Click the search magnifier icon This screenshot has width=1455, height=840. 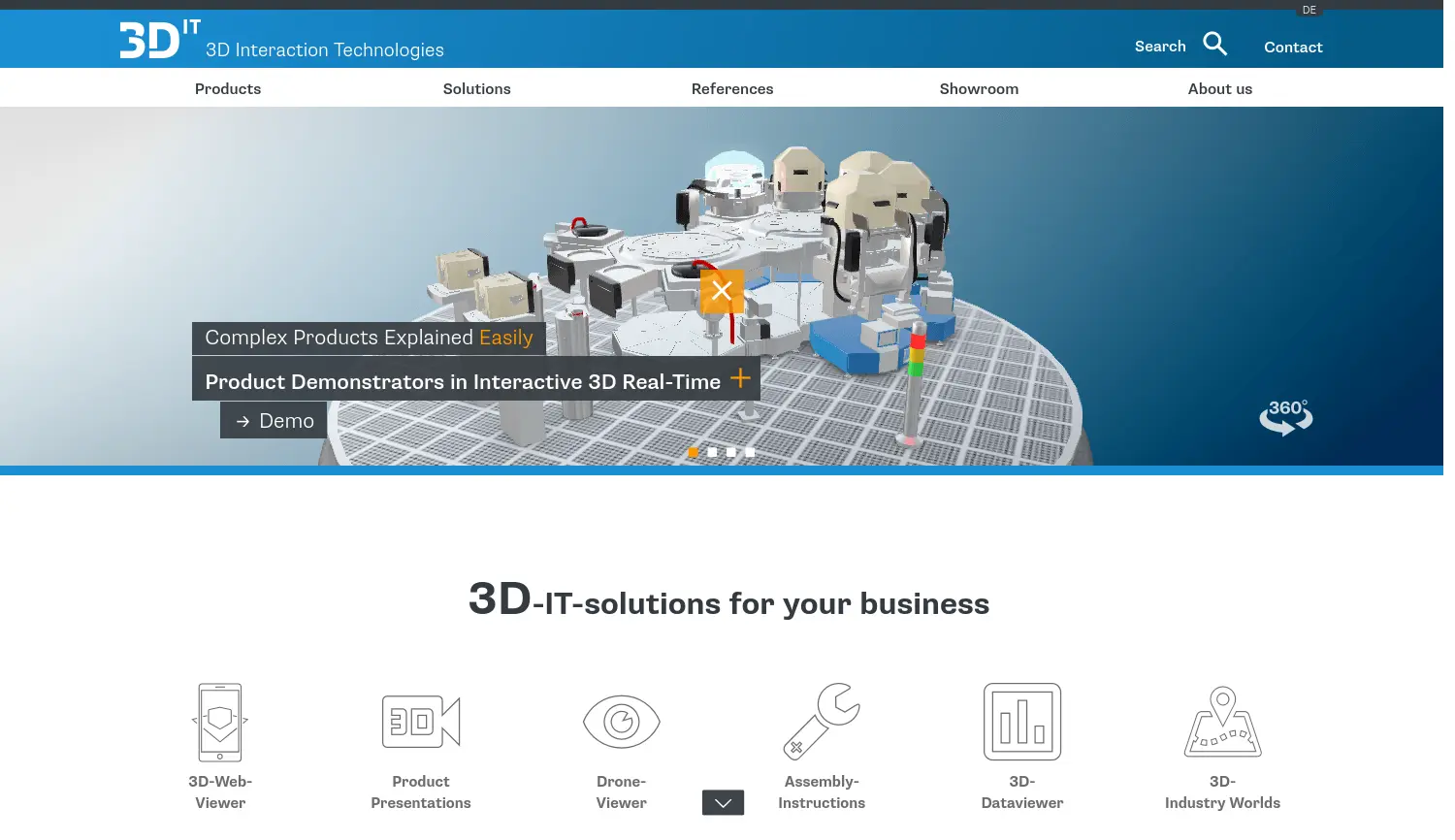click(x=1215, y=44)
